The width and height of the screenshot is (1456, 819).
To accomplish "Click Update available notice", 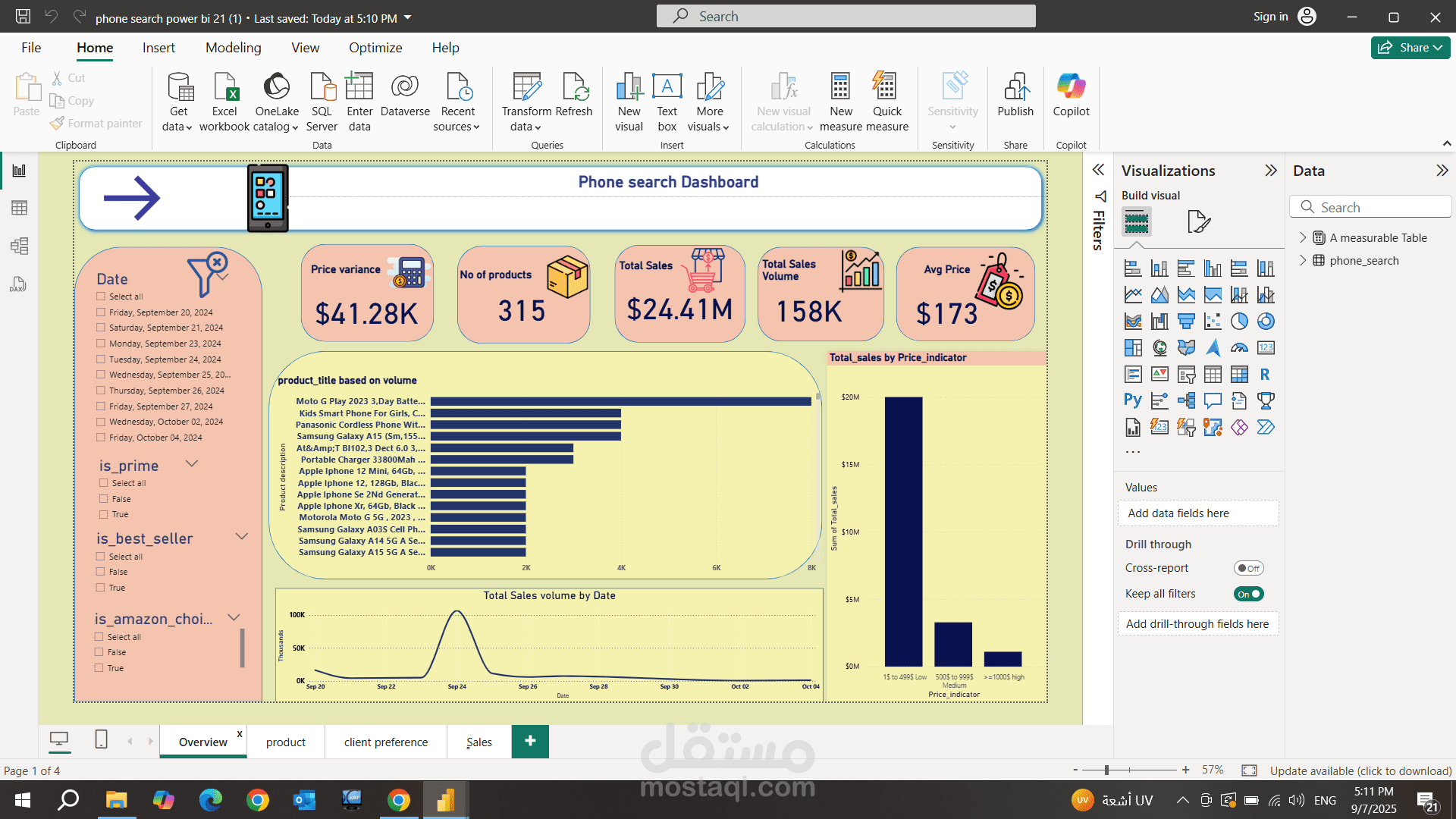I will click(1361, 770).
